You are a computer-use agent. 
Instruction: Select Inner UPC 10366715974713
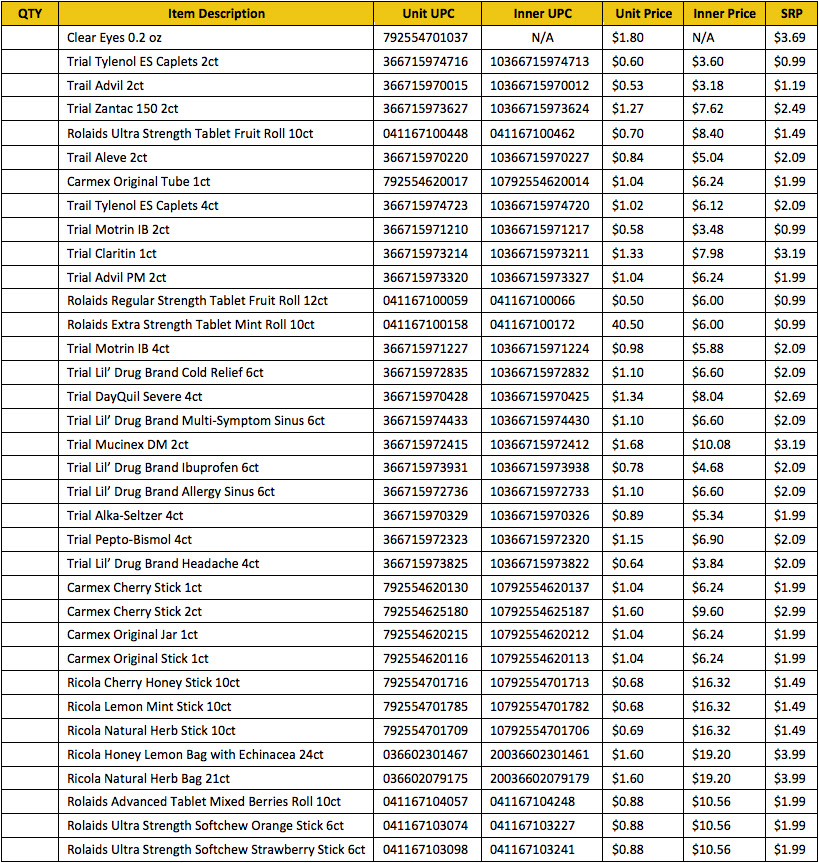539,62
